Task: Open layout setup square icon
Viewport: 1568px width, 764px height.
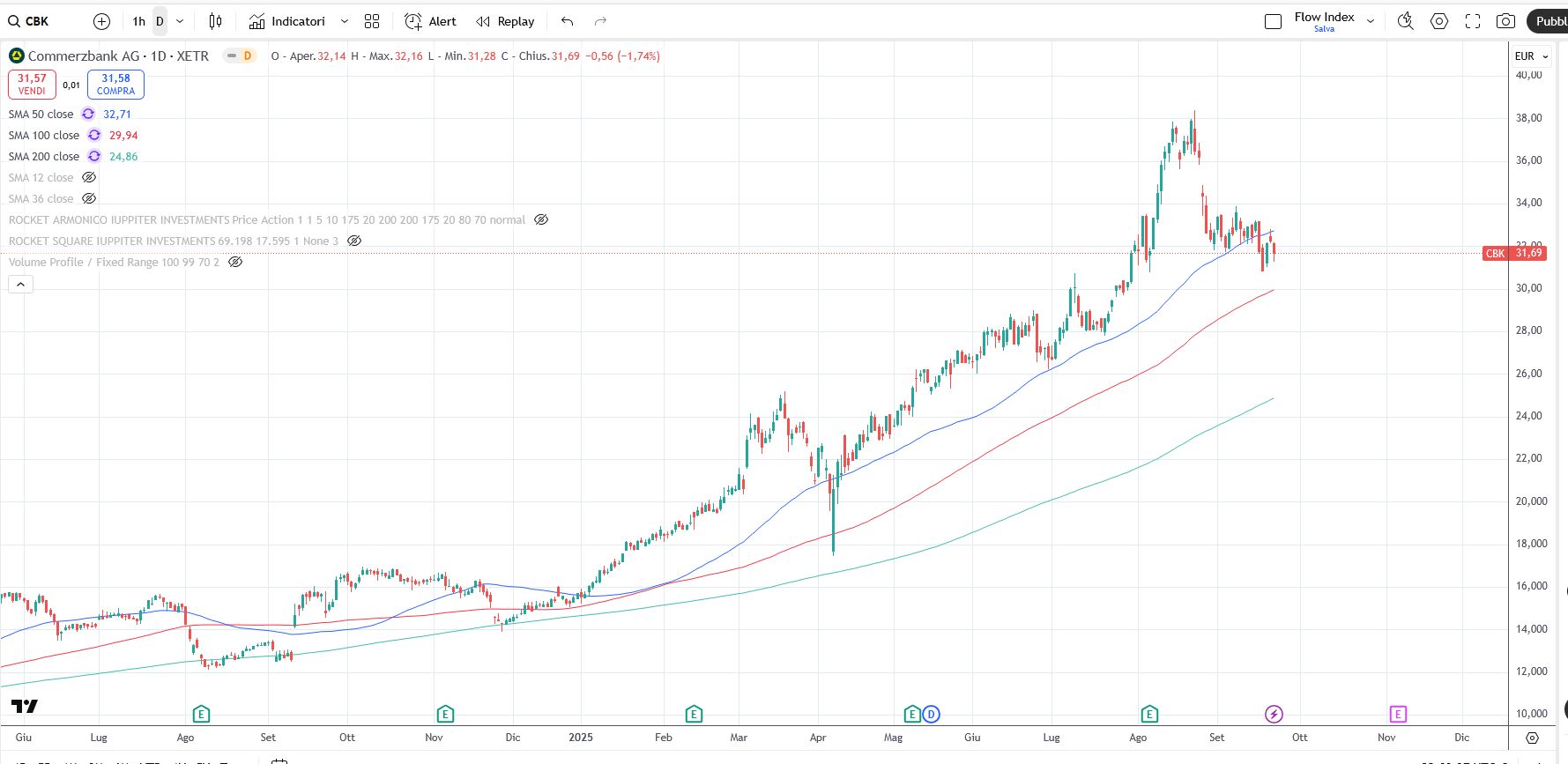Action: [x=1273, y=21]
